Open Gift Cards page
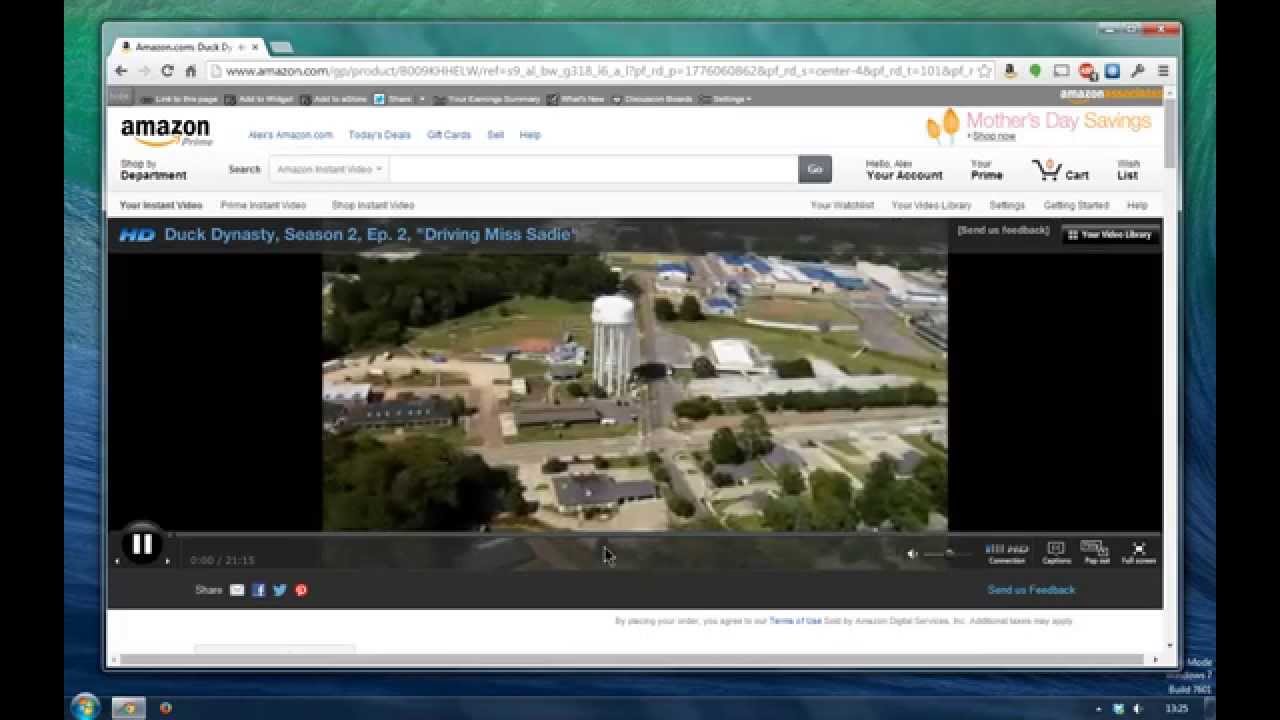1280x720 pixels. pos(448,135)
